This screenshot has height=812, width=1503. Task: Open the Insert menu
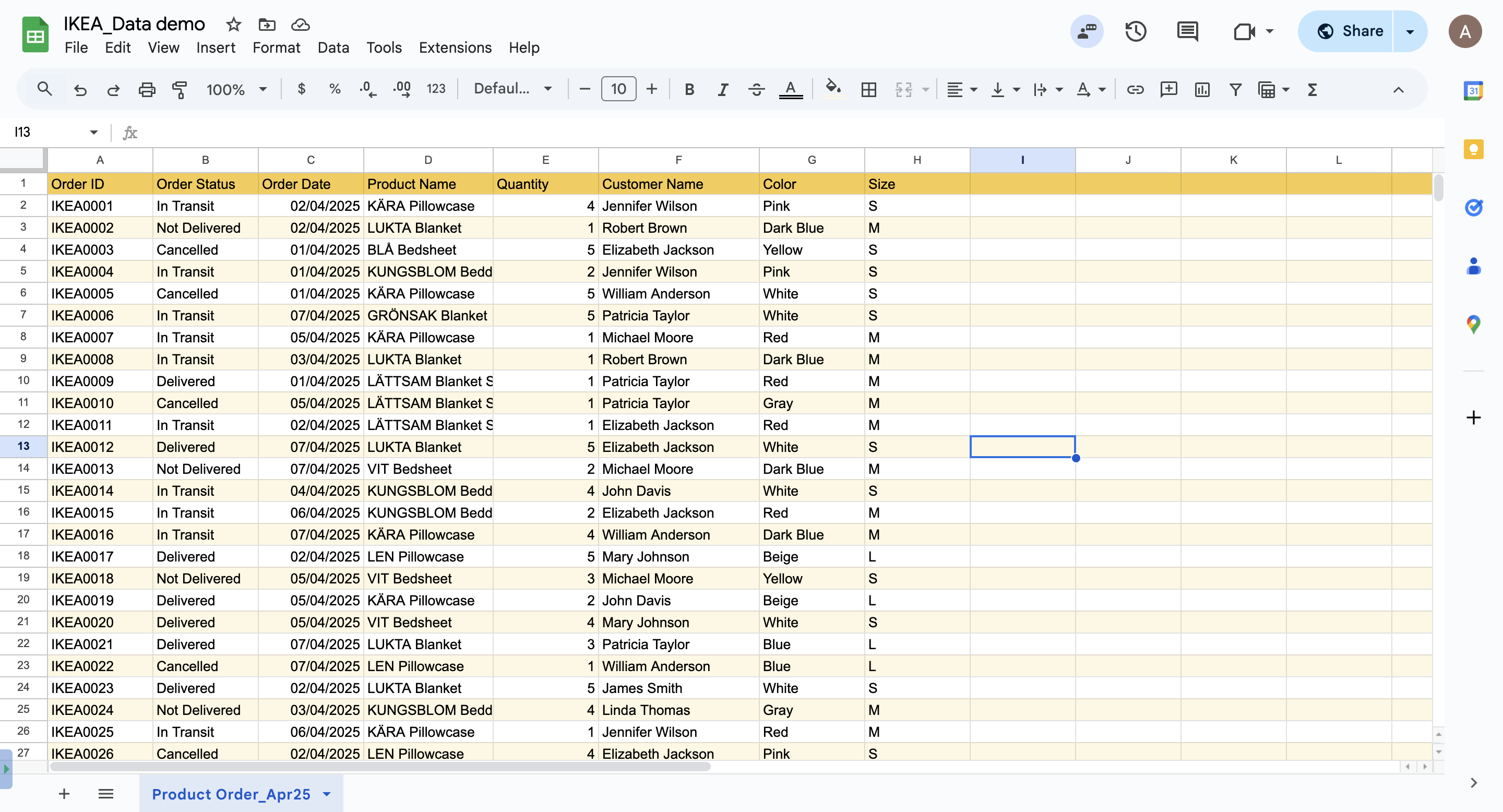(x=216, y=48)
